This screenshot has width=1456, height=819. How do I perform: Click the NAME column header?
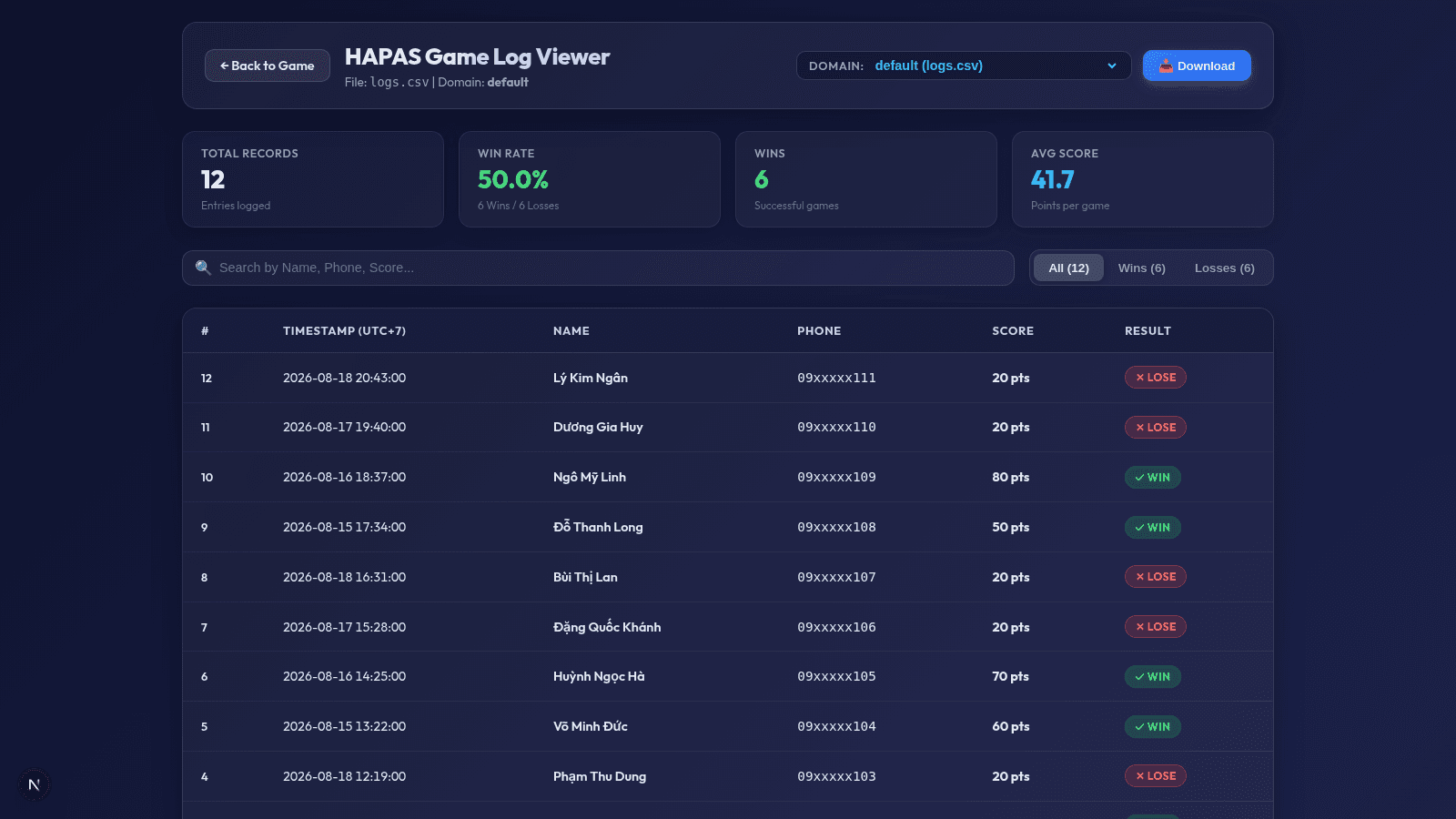[x=571, y=331]
